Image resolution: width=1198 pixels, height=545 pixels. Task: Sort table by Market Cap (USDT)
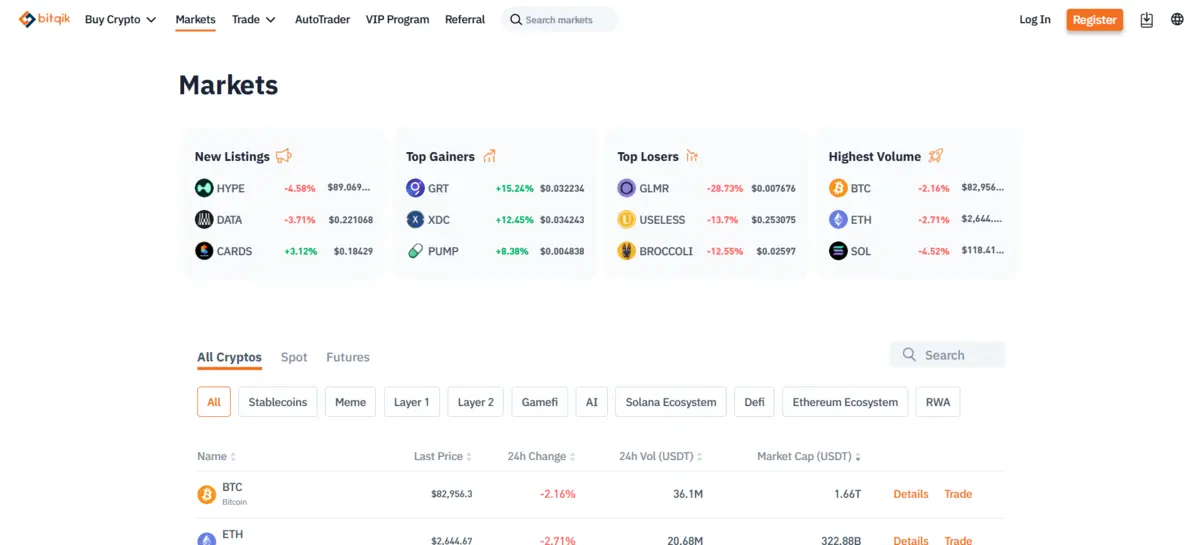pyautogui.click(x=809, y=456)
